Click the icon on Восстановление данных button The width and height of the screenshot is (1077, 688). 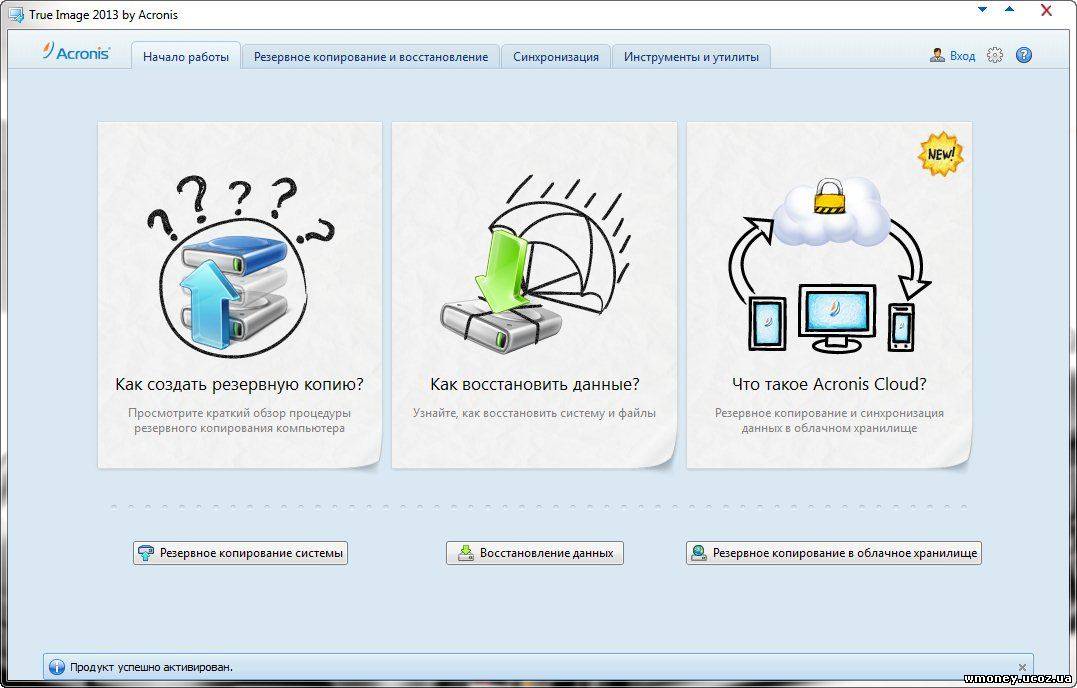point(466,553)
